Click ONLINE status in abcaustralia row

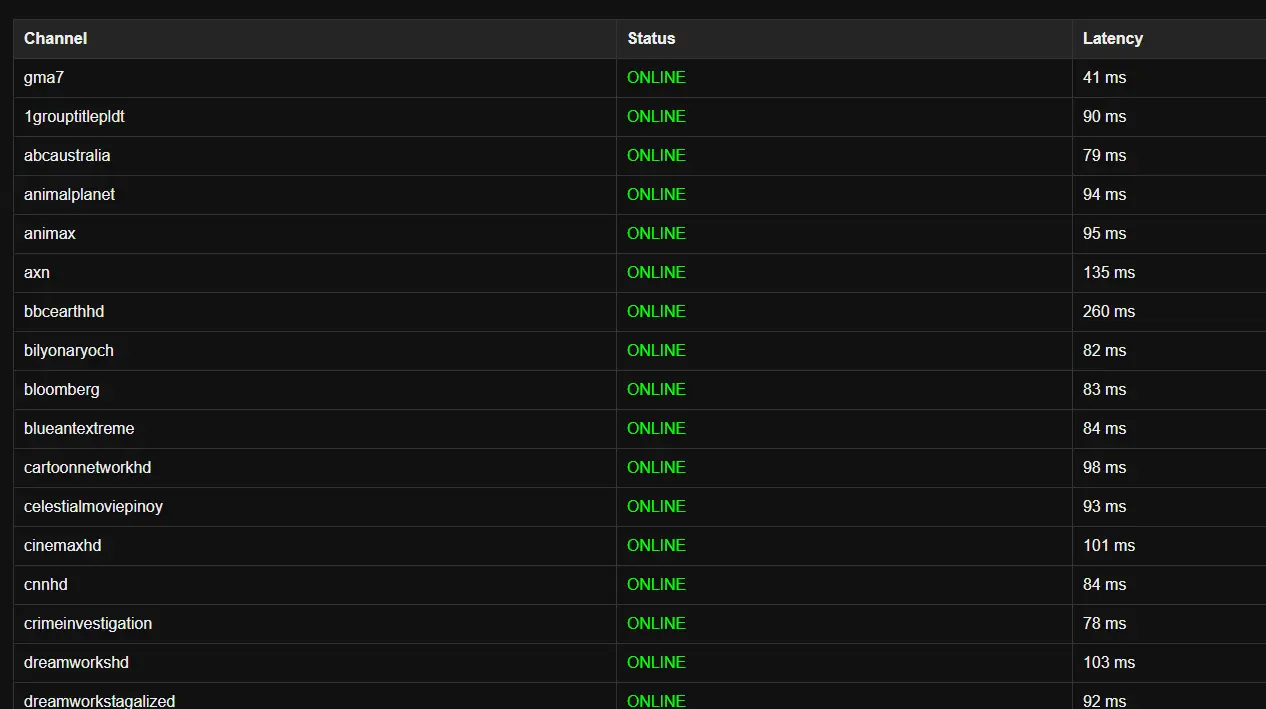click(x=656, y=155)
